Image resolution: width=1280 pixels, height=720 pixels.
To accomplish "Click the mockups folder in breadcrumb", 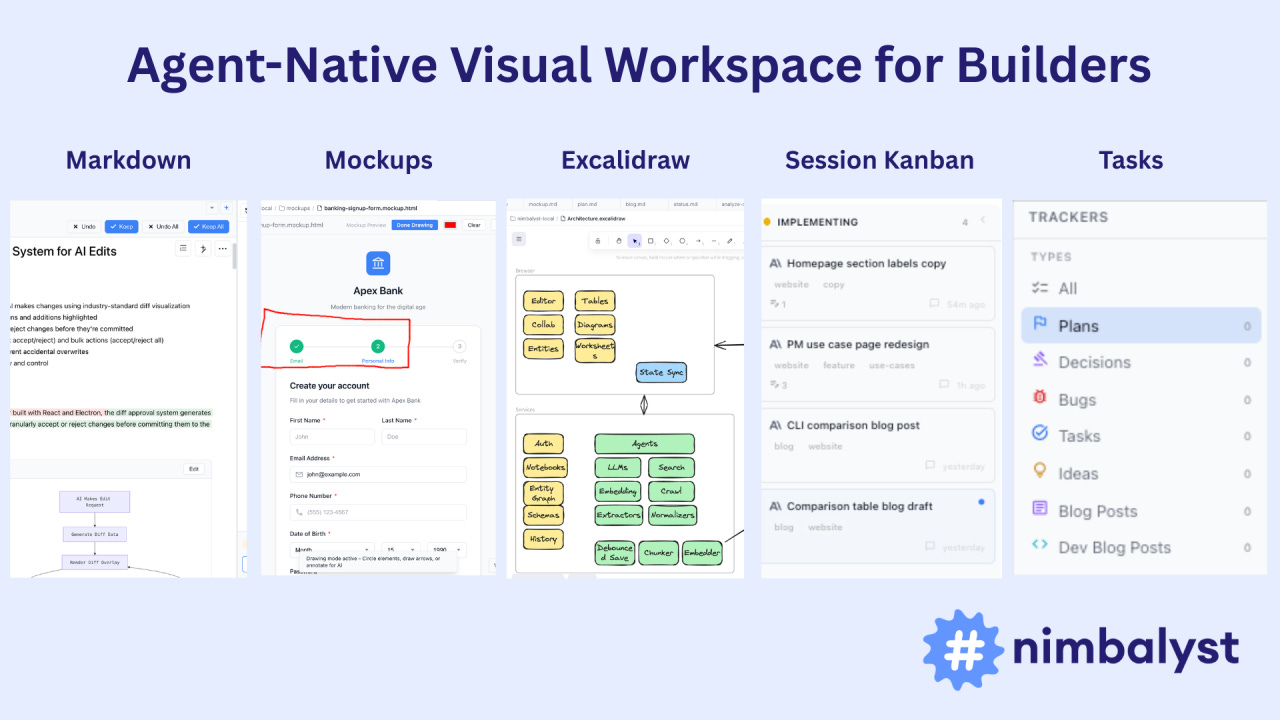I will click(x=295, y=208).
